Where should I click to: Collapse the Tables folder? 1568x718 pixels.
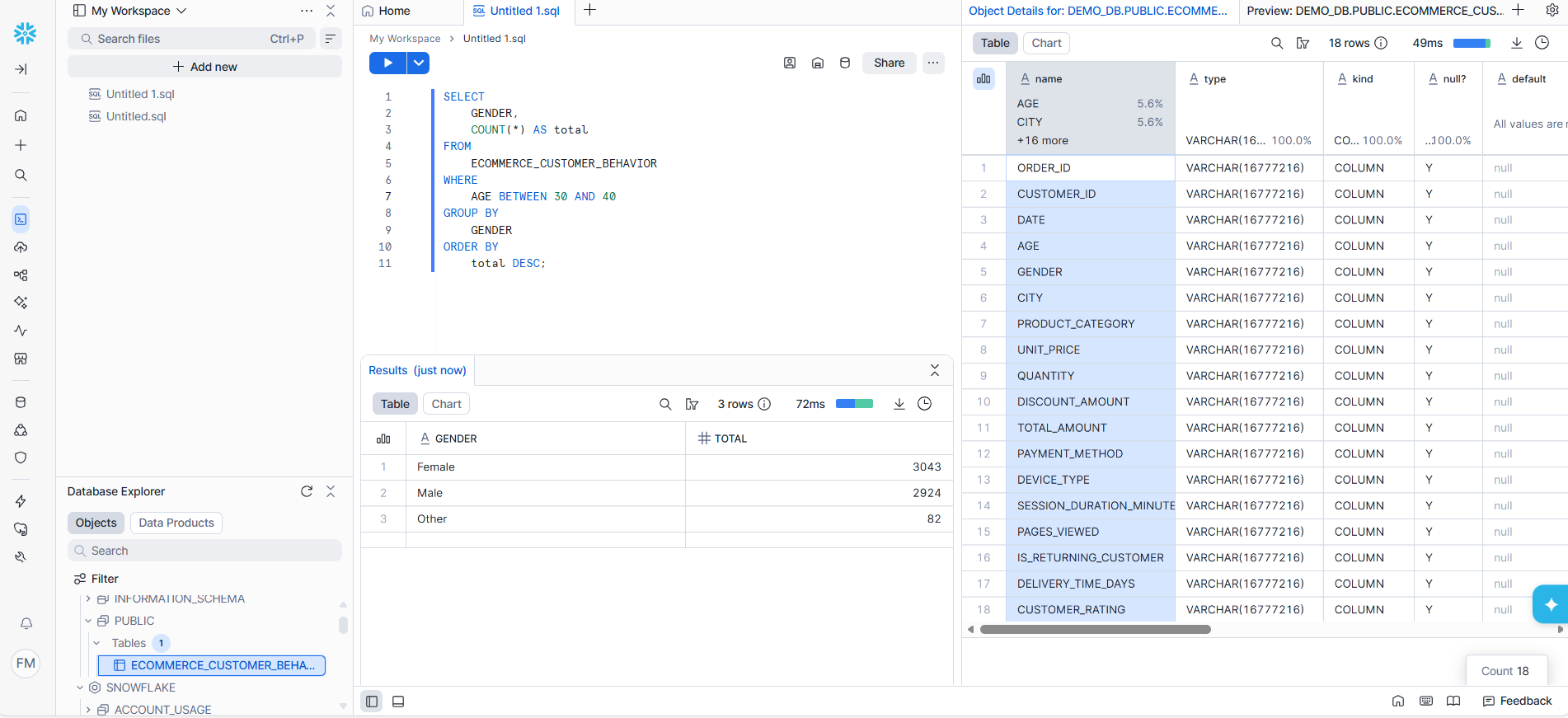point(96,643)
